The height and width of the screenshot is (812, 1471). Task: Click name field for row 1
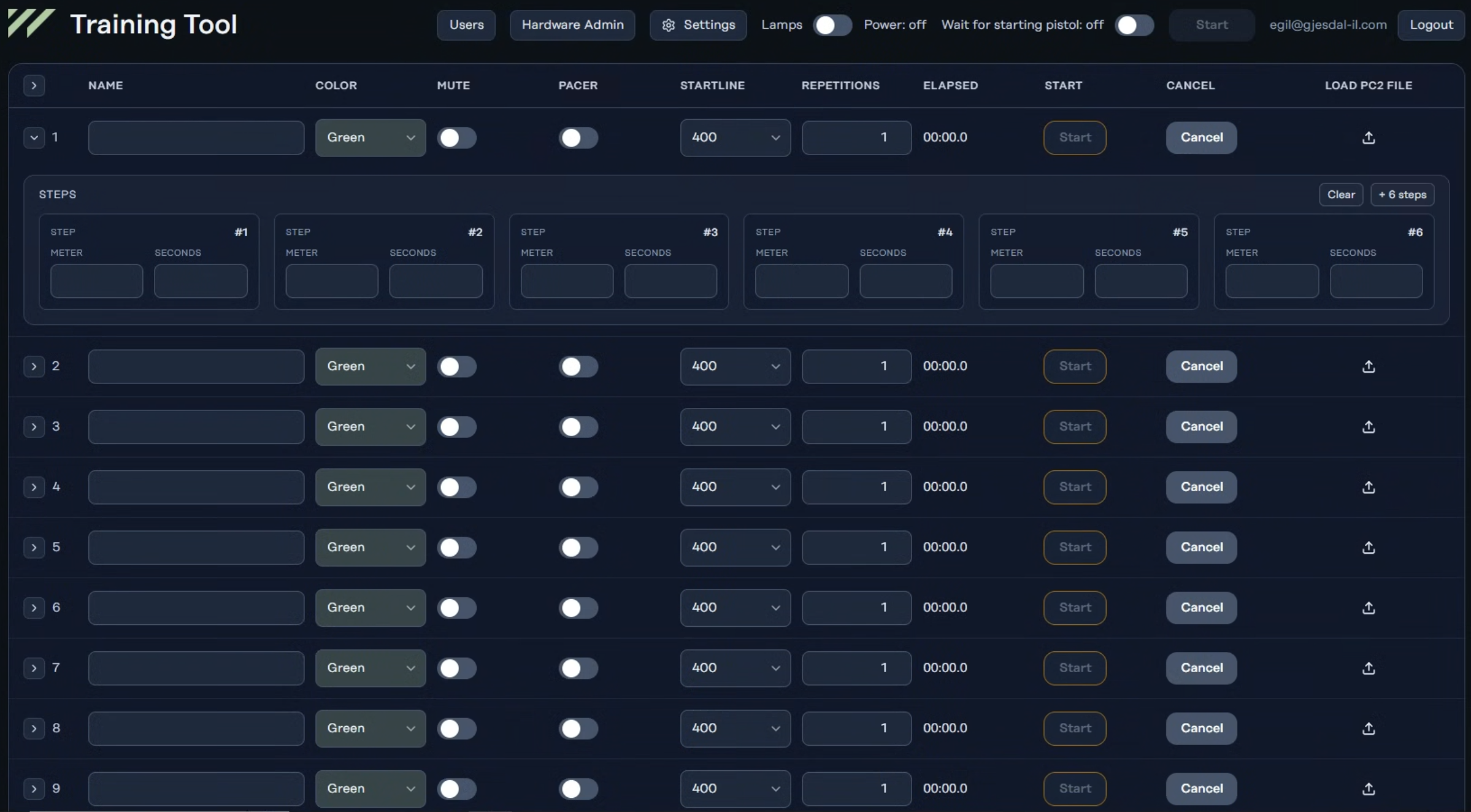click(196, 137)
